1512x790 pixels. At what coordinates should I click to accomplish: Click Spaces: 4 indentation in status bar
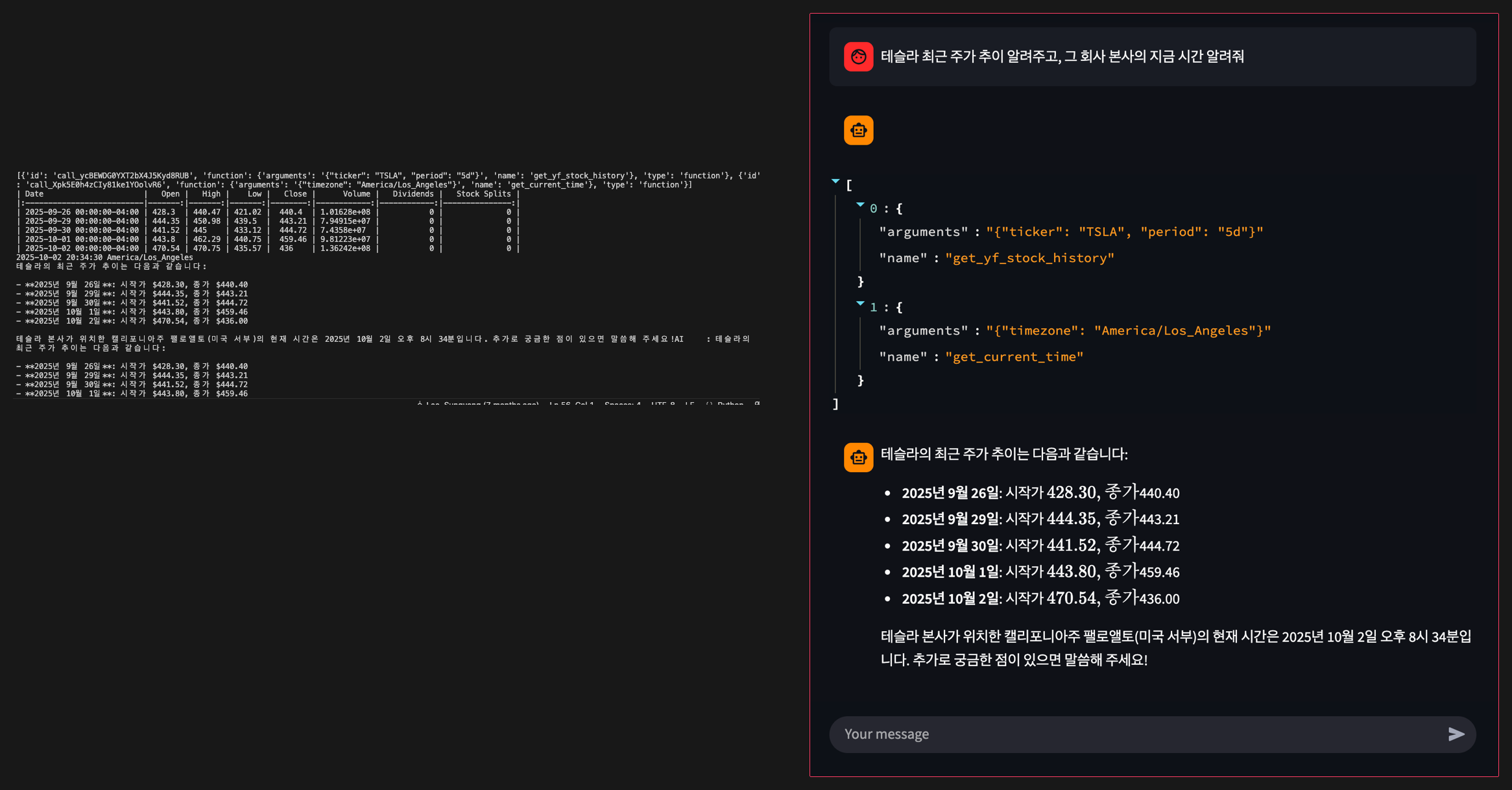(x=622, y=403)
